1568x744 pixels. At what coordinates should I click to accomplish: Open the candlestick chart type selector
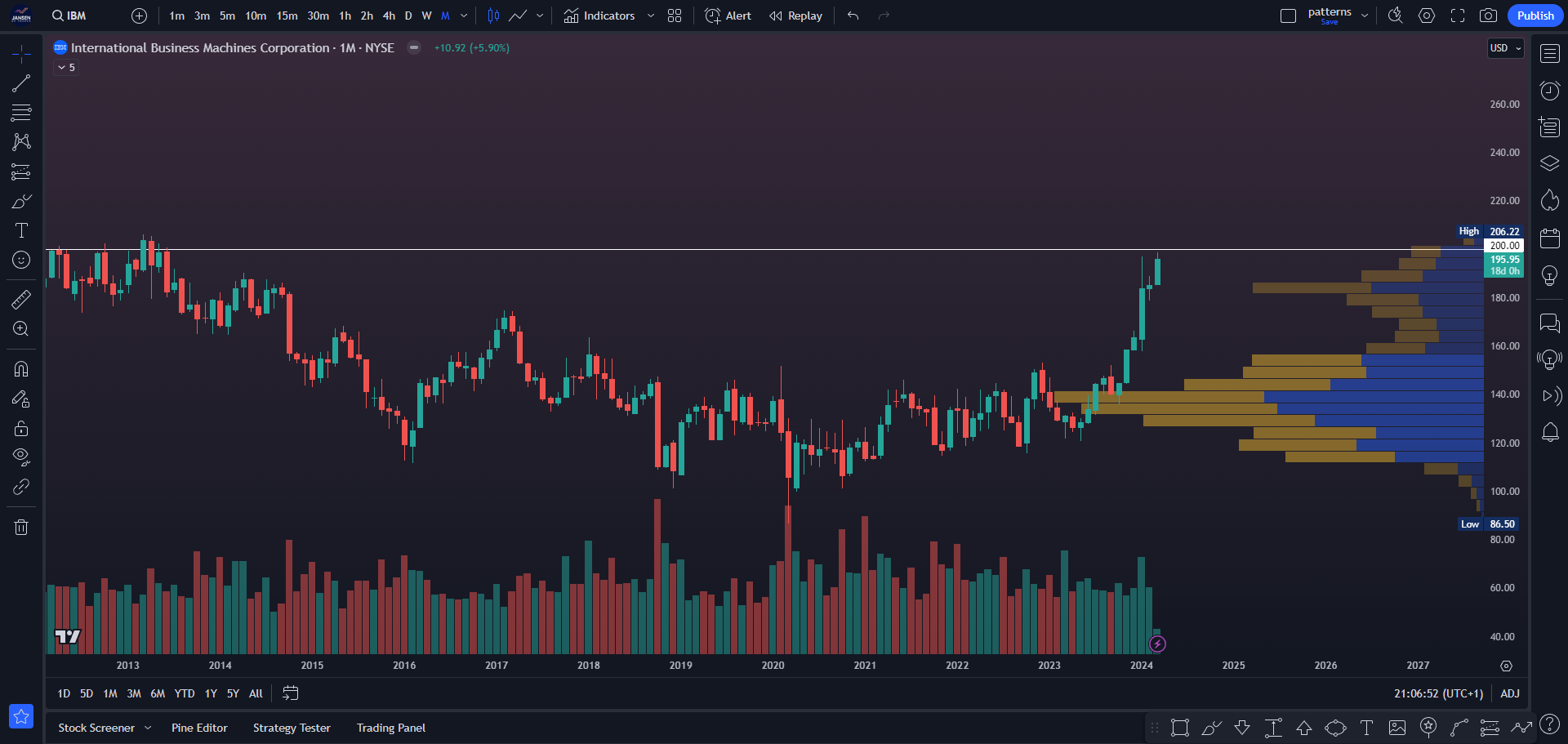[493, 16]
